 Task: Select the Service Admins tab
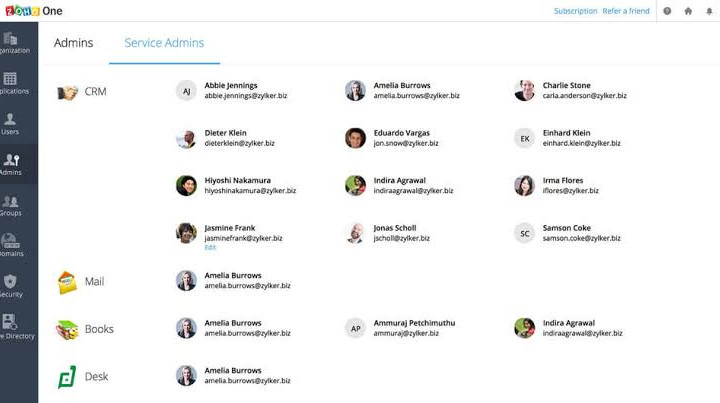[x=164, y=43]
